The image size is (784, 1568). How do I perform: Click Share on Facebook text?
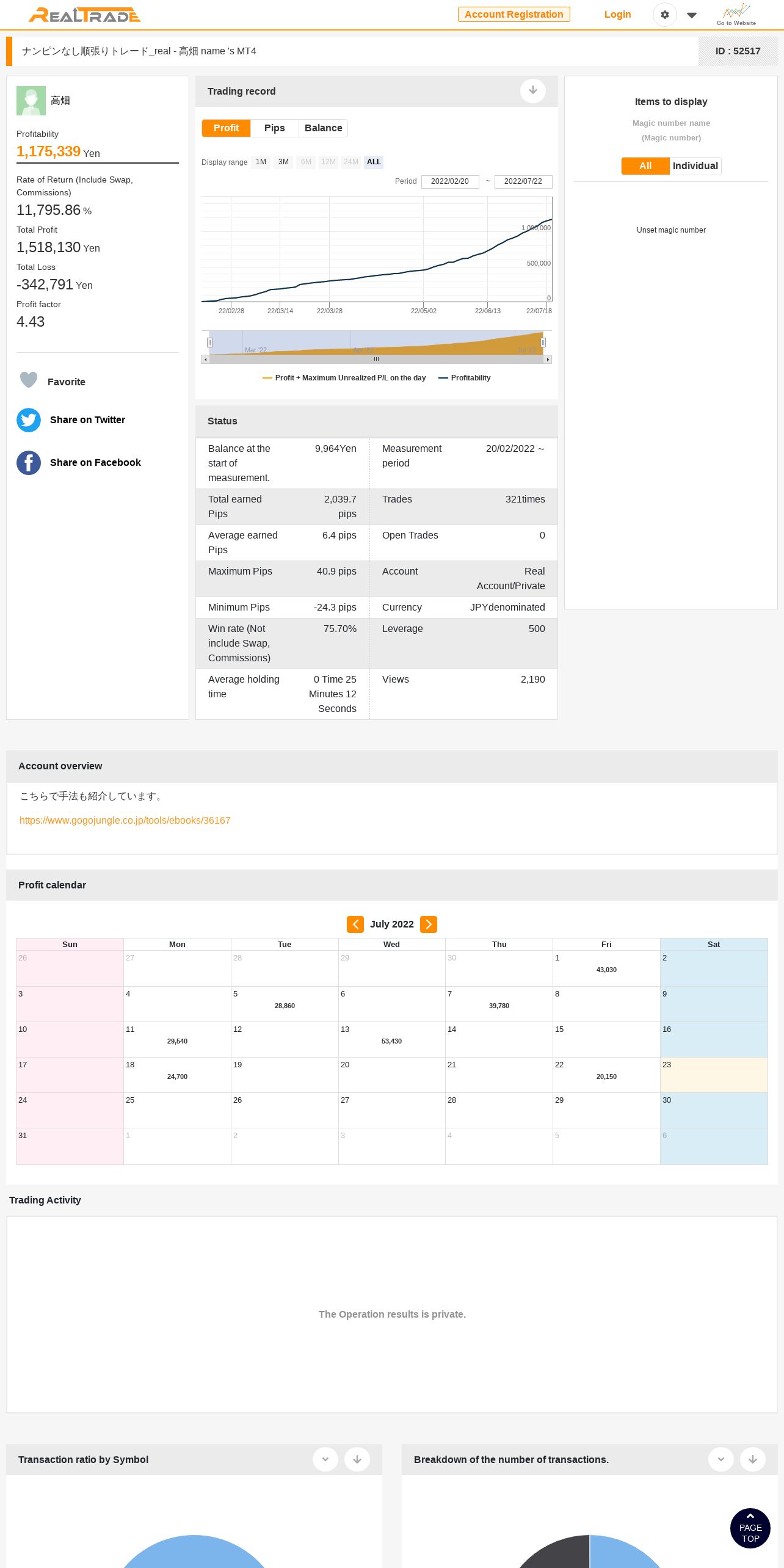95,462
